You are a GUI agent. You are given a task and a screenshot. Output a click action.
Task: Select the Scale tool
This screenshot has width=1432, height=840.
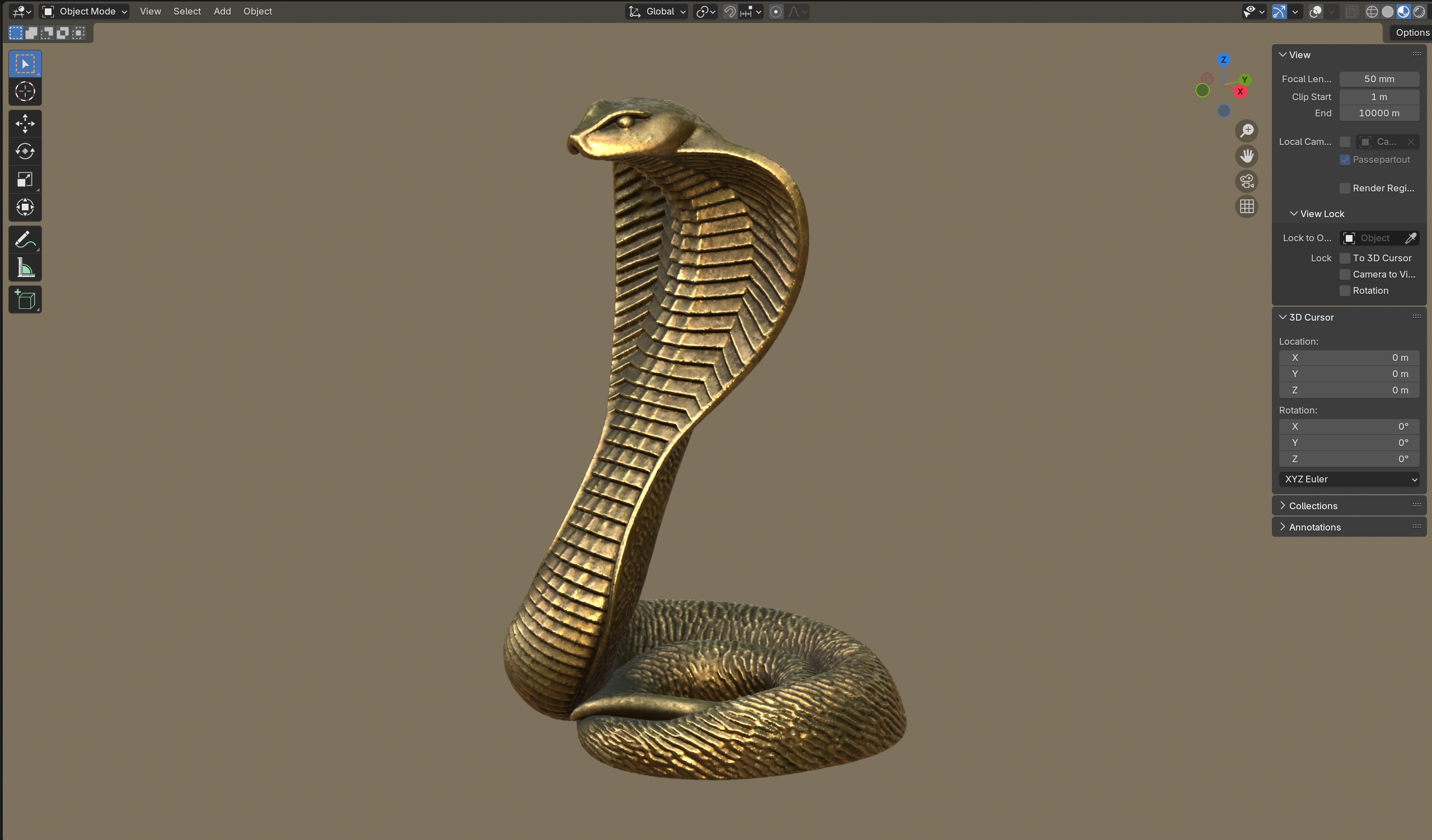25,180
